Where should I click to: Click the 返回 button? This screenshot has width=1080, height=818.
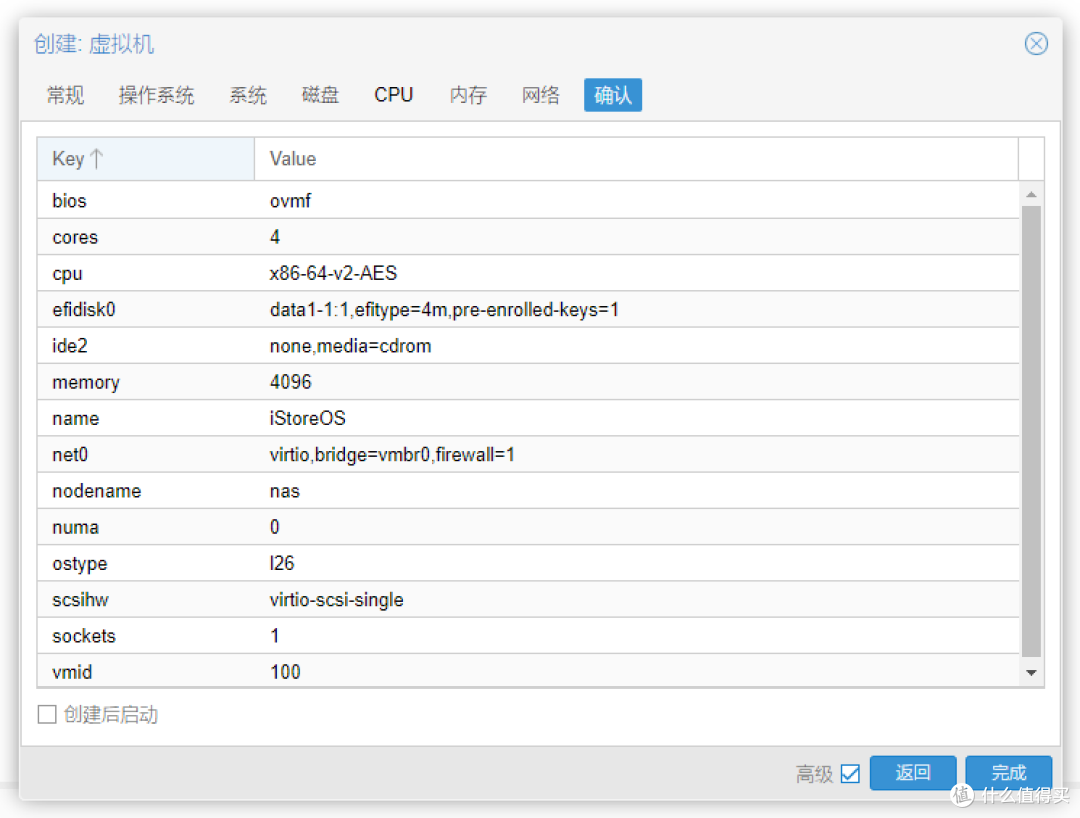(x=912, y=772)
